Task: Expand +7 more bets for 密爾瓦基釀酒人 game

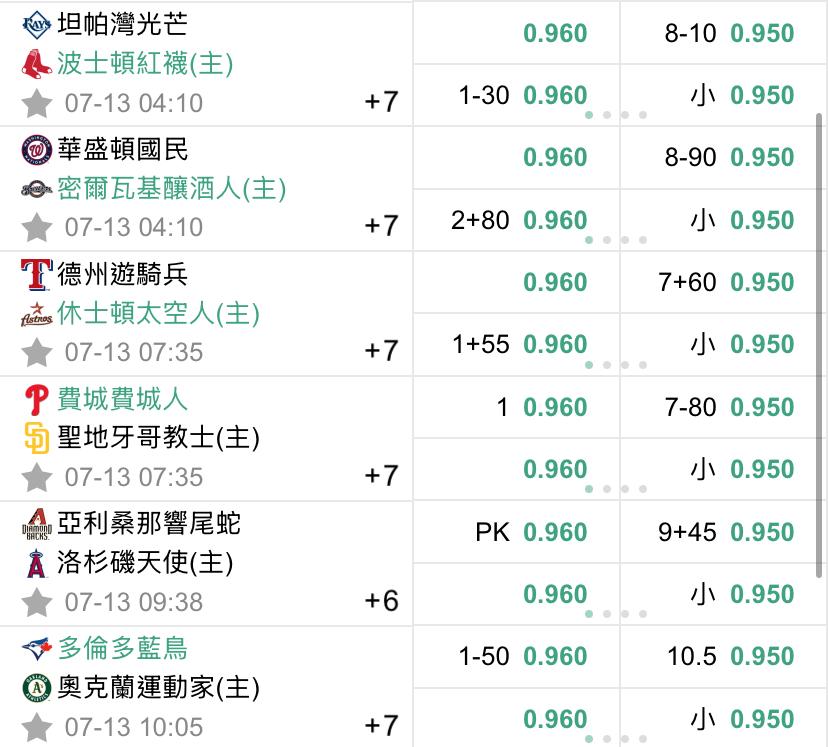Action: (381, 226)
